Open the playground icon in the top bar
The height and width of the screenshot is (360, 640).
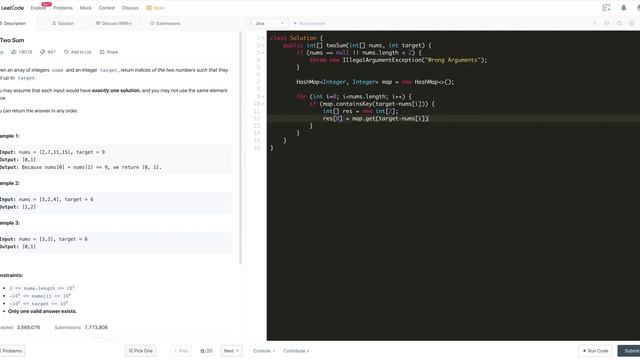607,8
